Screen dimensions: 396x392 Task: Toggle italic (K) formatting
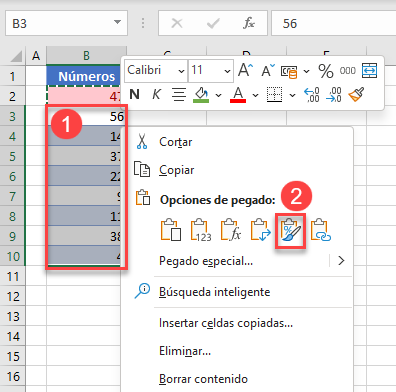click(x=156, y=95)
